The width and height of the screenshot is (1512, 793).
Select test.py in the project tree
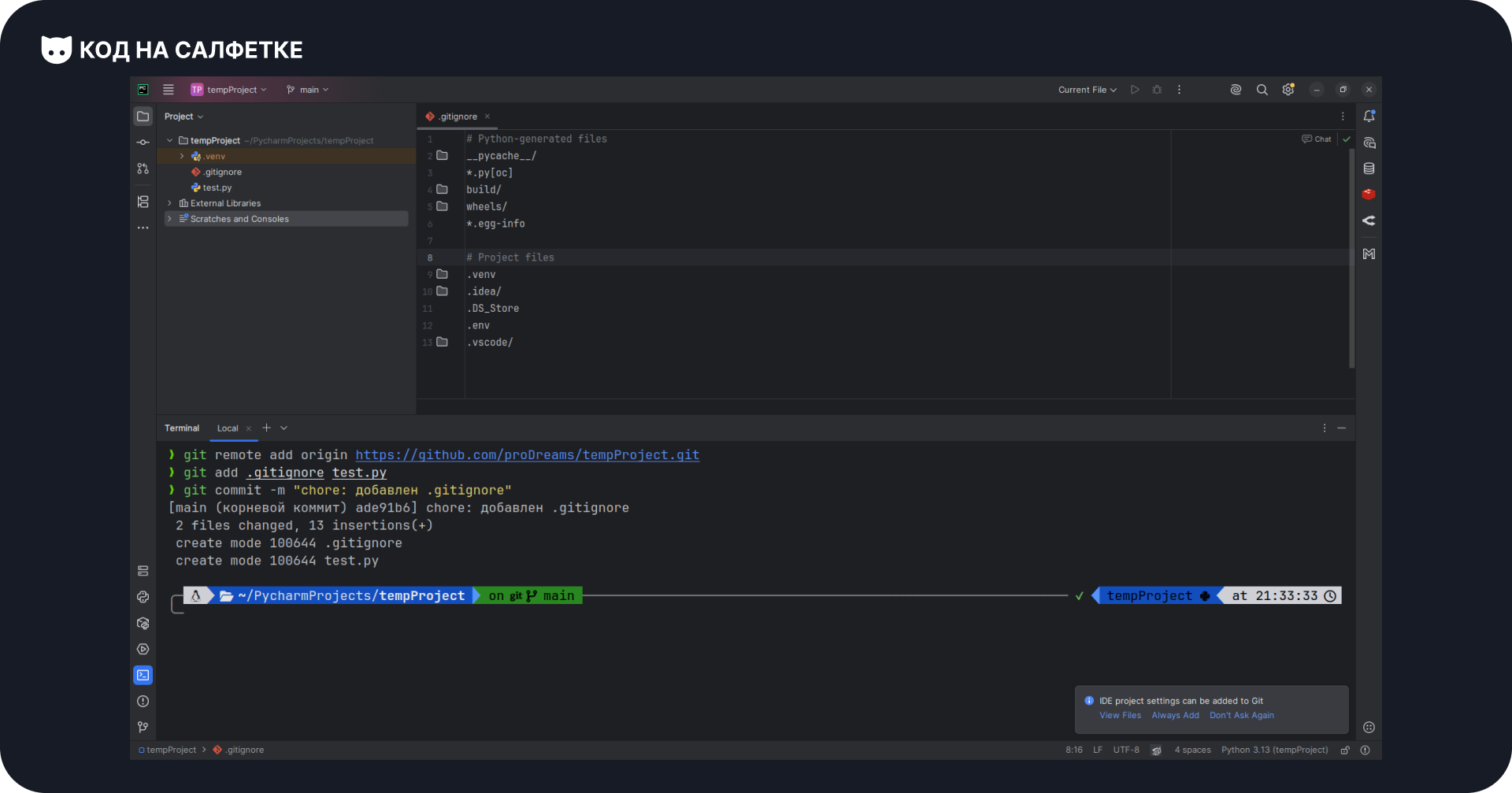coord(212,187)
